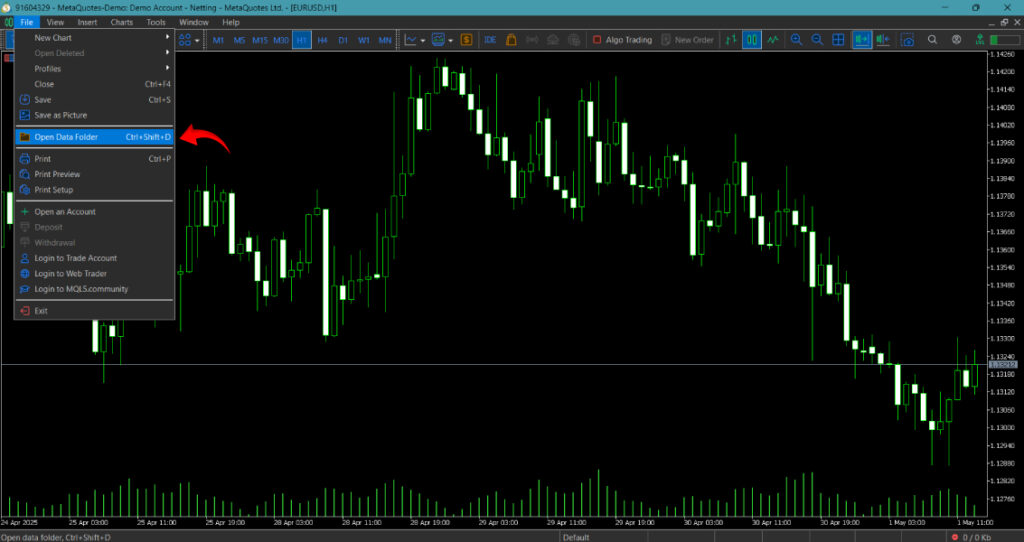Tile chart windows with the grid icon
Image resolution: width=1024 pixels, height=542 pixels.
839,40
